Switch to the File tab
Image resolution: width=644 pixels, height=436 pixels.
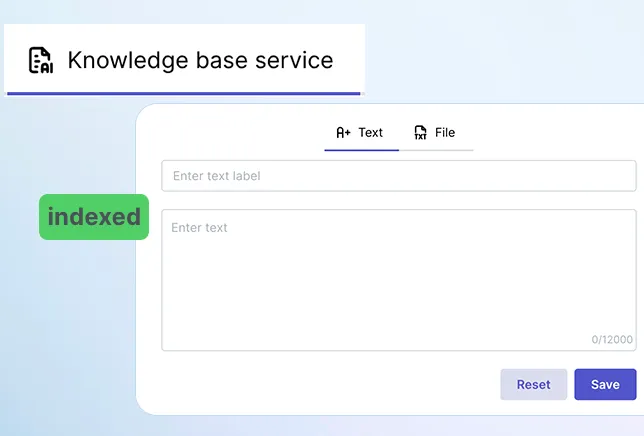(436, 132)
